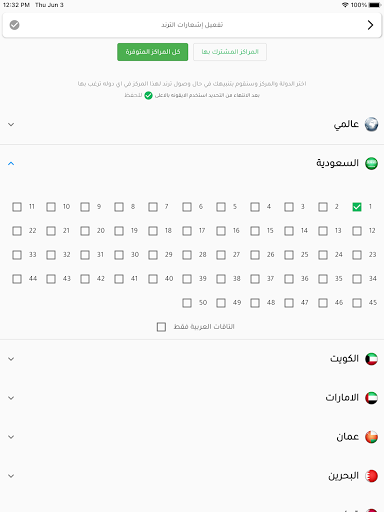
Task: Open the الامارات country row
Action: (192, 398)
